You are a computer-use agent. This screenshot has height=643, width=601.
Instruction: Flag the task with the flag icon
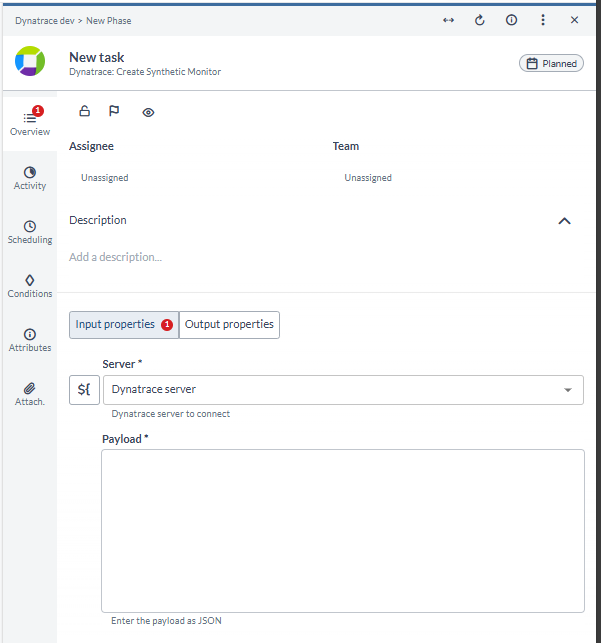(114, 111)
